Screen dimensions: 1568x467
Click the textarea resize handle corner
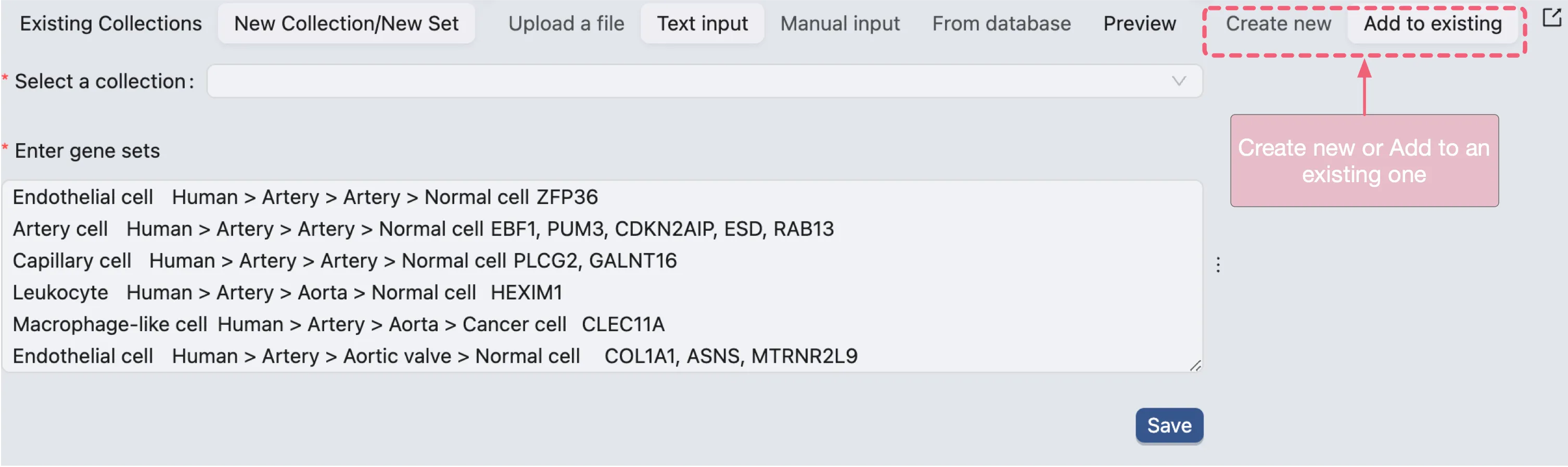[x=1195, y=365]
